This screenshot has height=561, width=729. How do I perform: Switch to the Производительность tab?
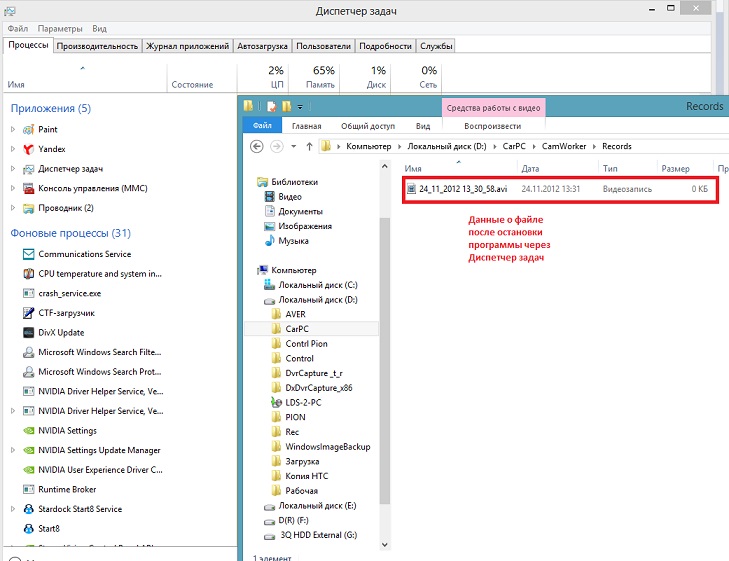coord(97,46)
